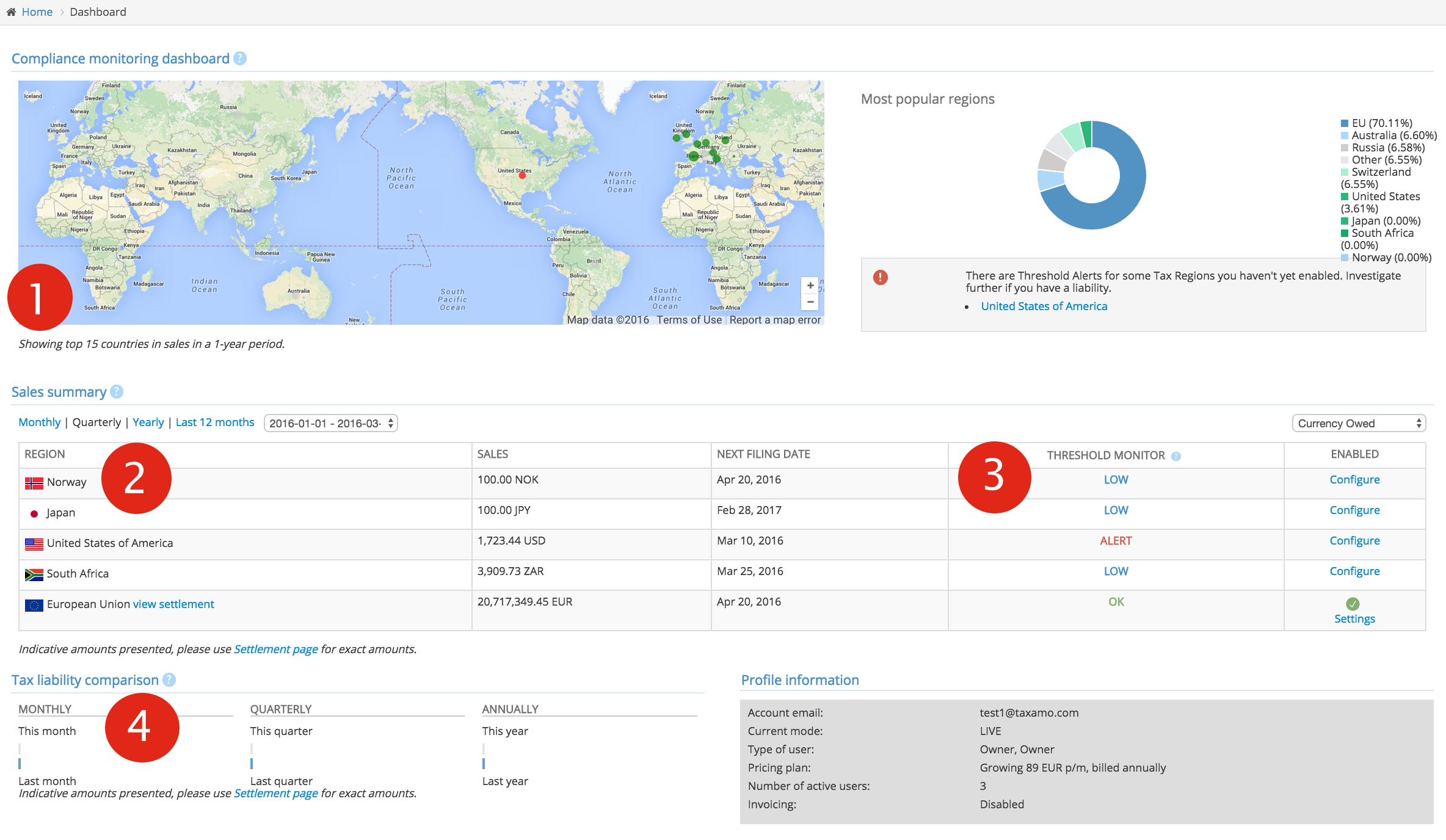Viewport: 1446px width, 840px height.
Task: Configure the Norway region
Action: (1354, 480)
